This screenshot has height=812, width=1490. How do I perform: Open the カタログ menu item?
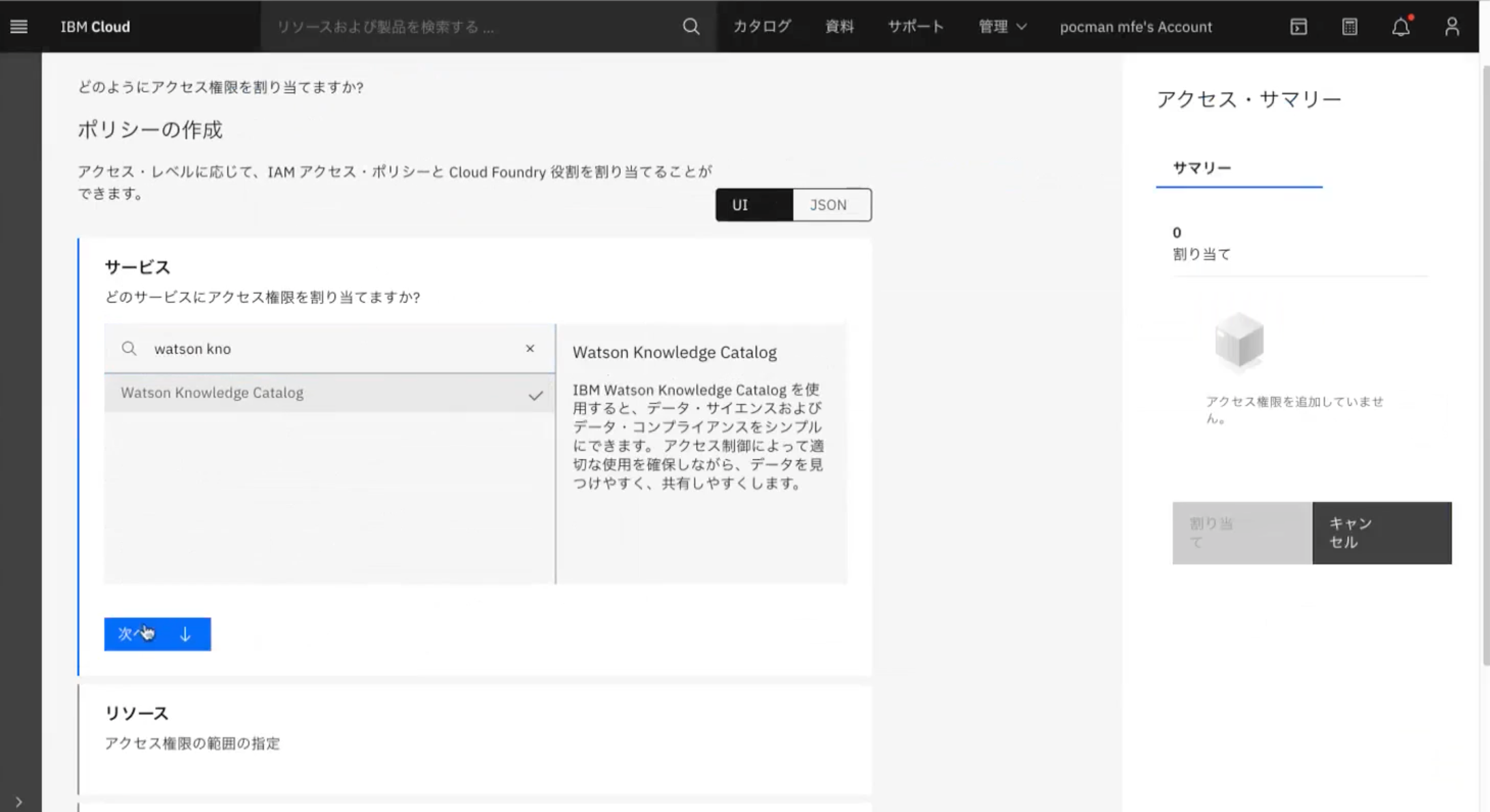coord(762,27)
